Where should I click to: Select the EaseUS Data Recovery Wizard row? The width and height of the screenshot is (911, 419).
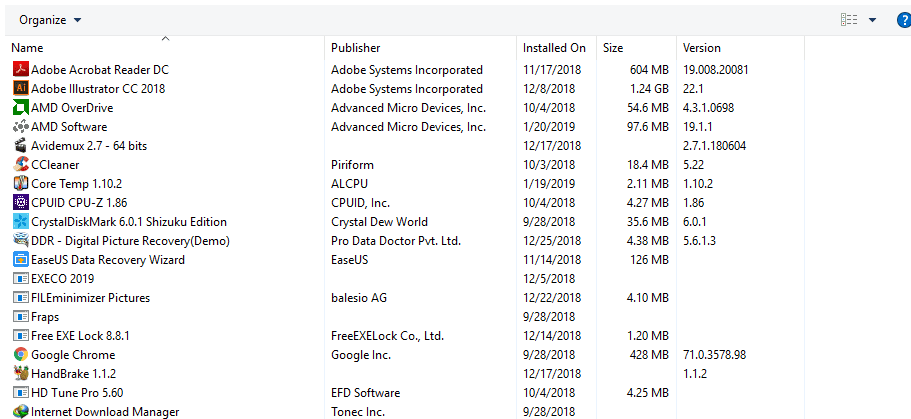(x=108, y=260)
